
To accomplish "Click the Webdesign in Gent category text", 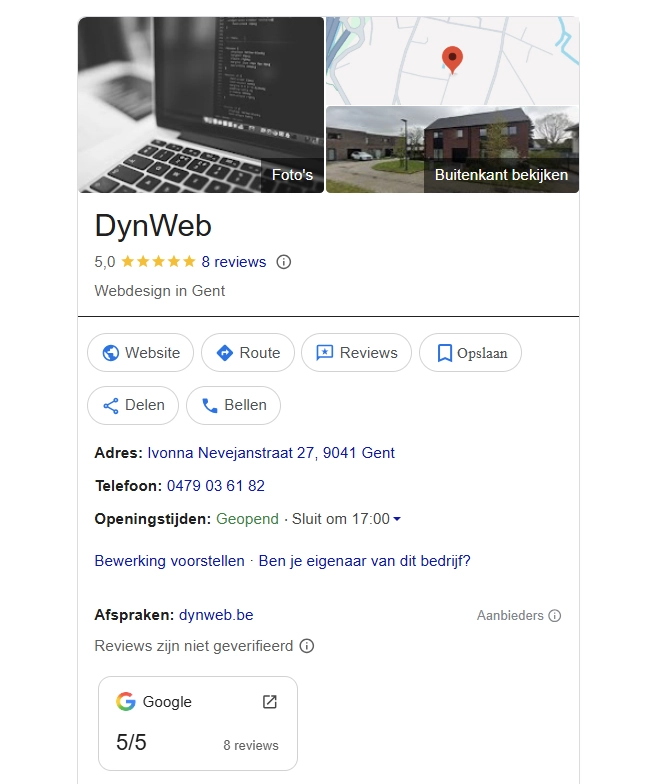I will (160, 291).
